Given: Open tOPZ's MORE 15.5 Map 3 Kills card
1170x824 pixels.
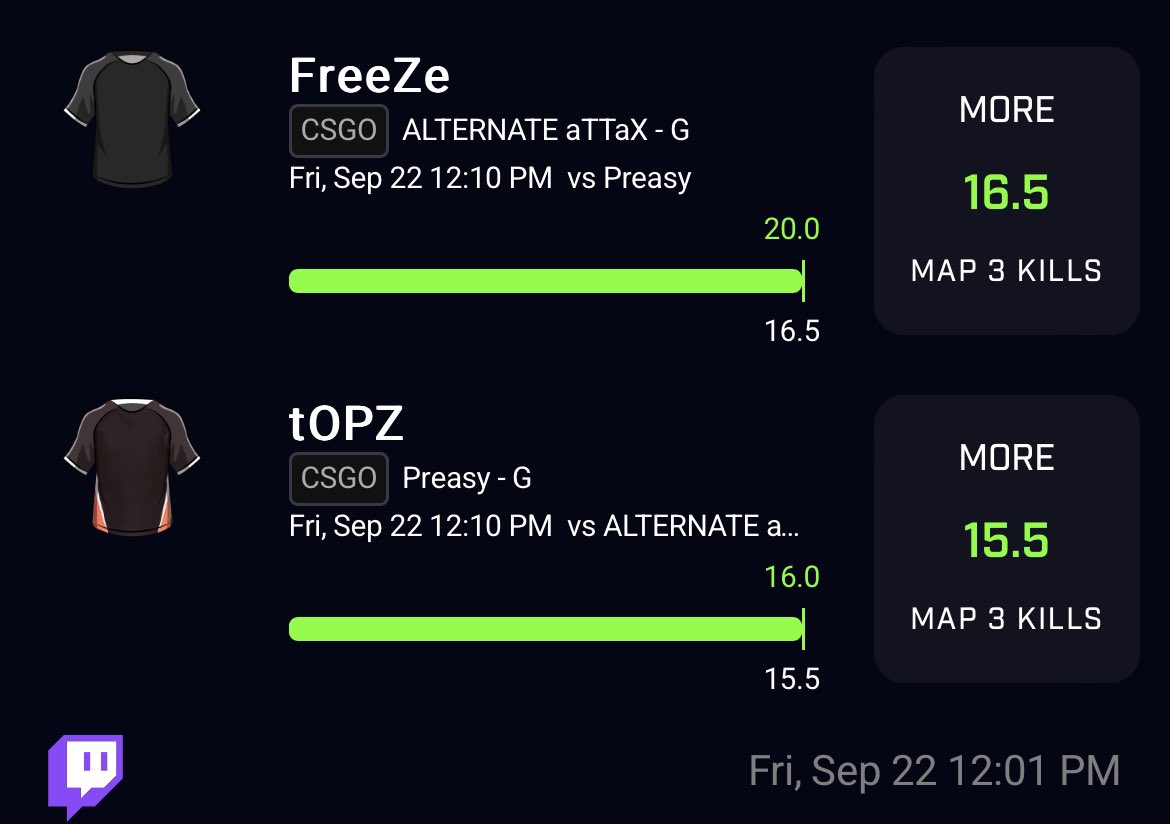Looking at the screenshot, I should 1007,539.
